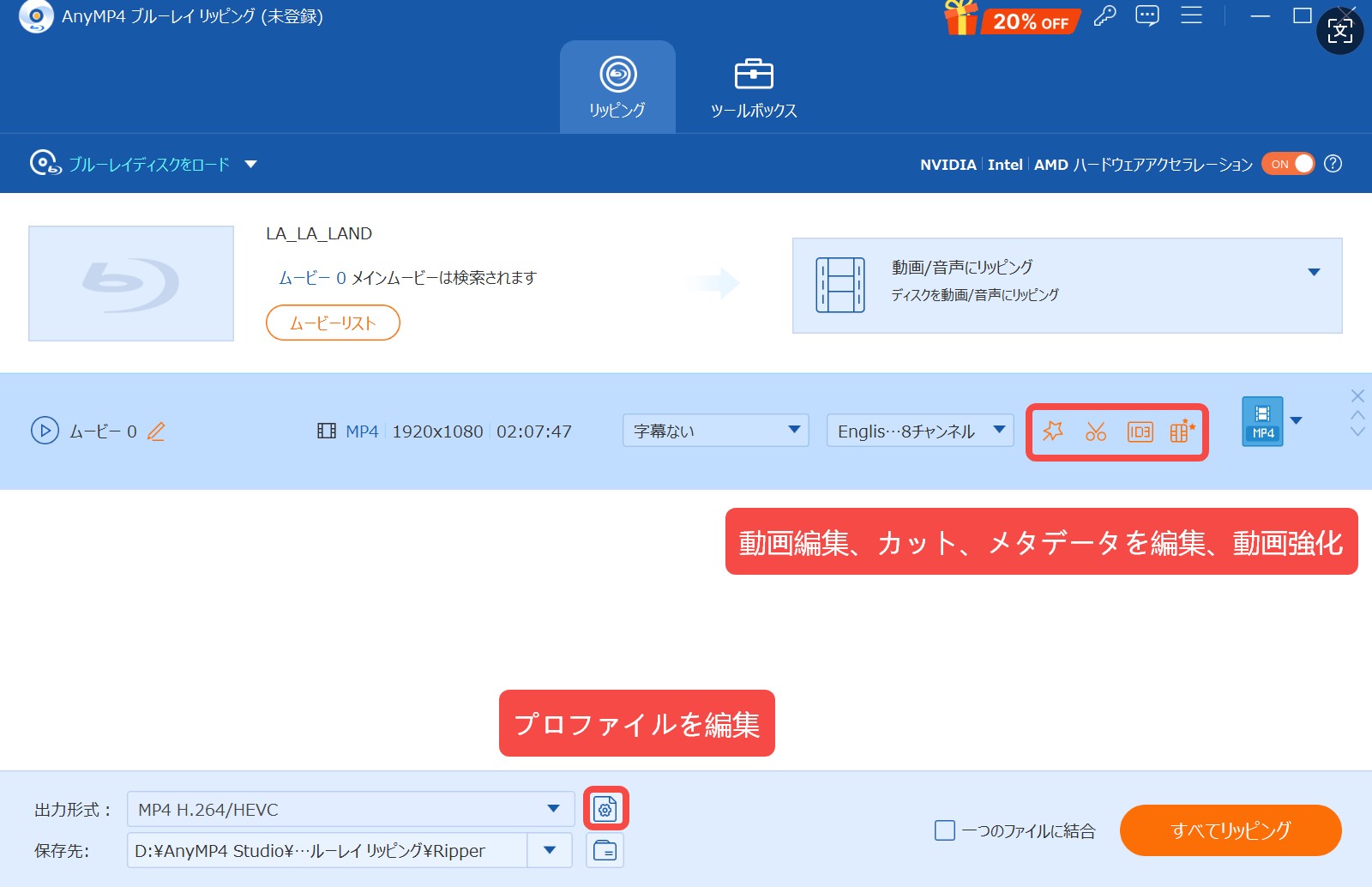Check 一つのファイルに結合 checkbox
Image resolution: width=1372 pixels, height=887 pixels.
944,830
